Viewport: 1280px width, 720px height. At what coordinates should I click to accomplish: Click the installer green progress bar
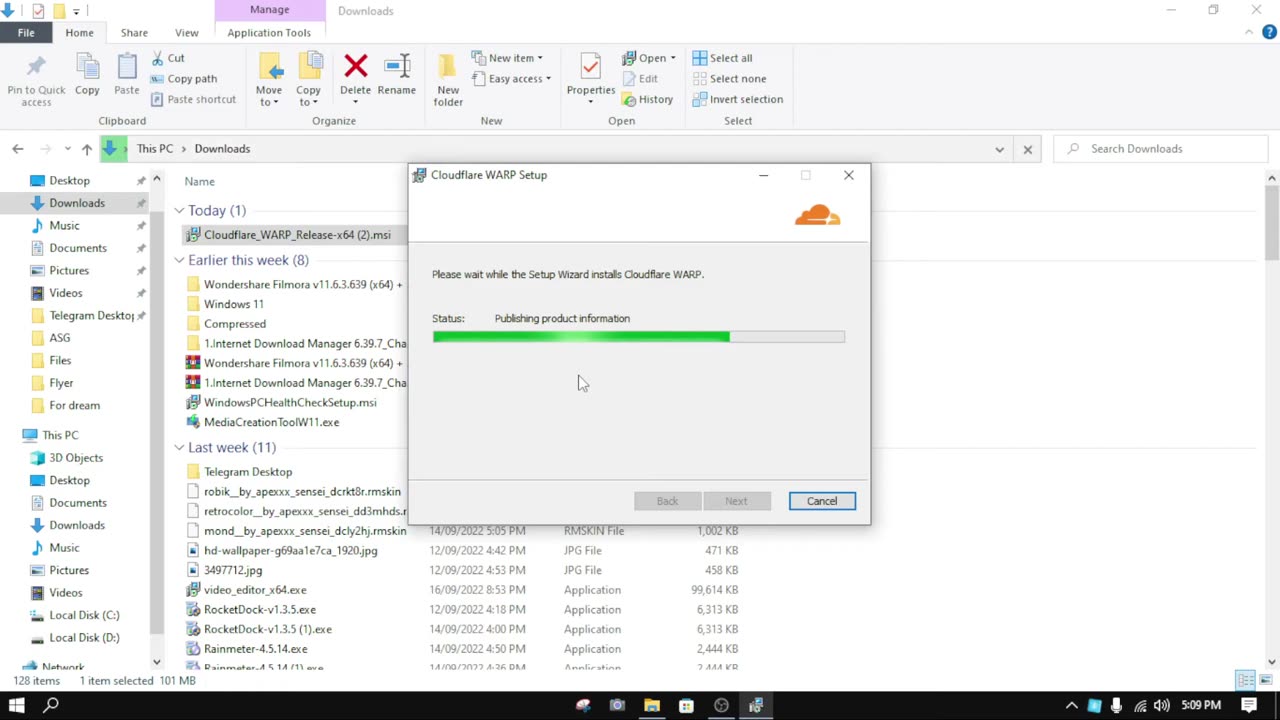[x=638, y=337]
